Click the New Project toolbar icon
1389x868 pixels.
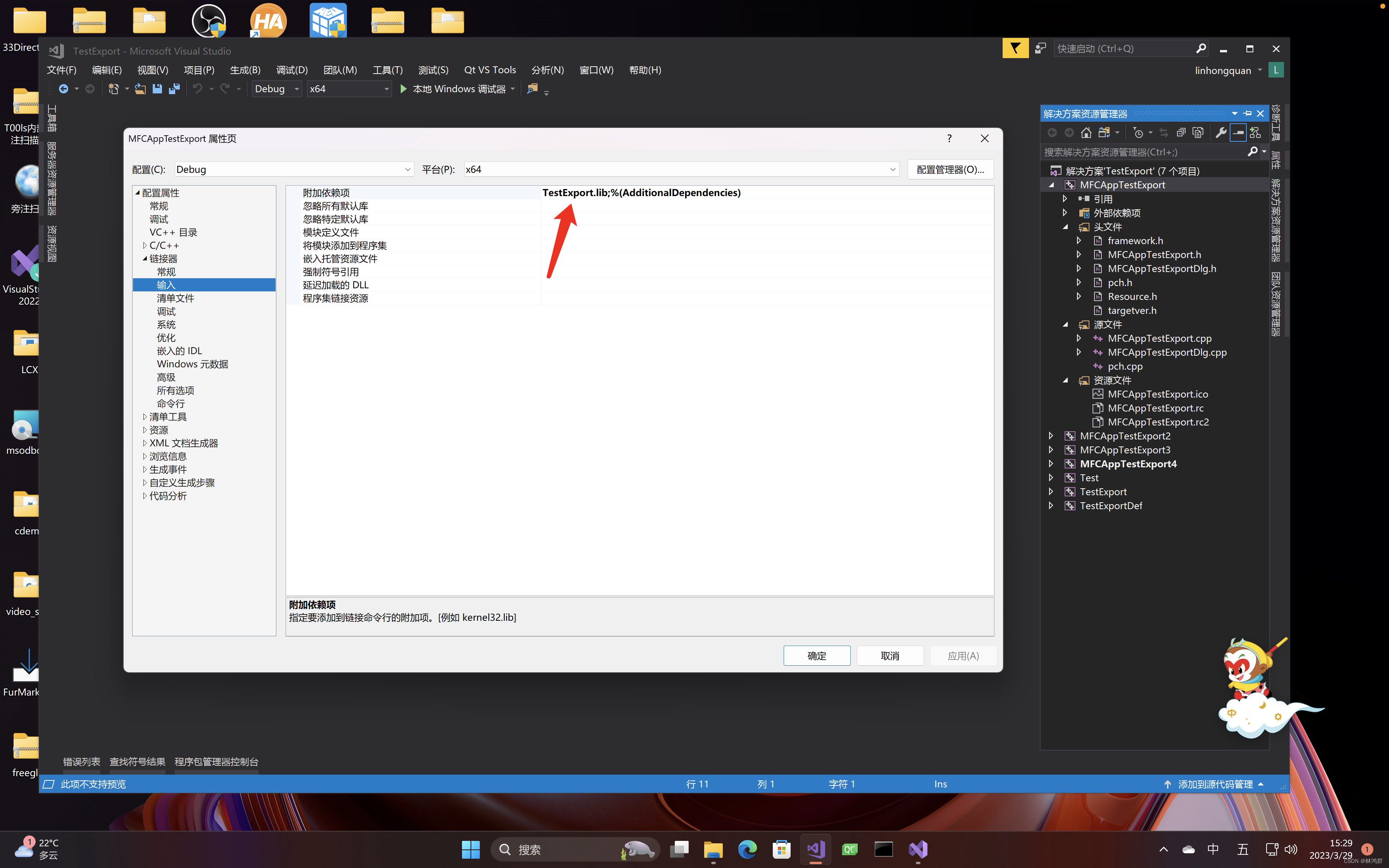coord(113,89)
